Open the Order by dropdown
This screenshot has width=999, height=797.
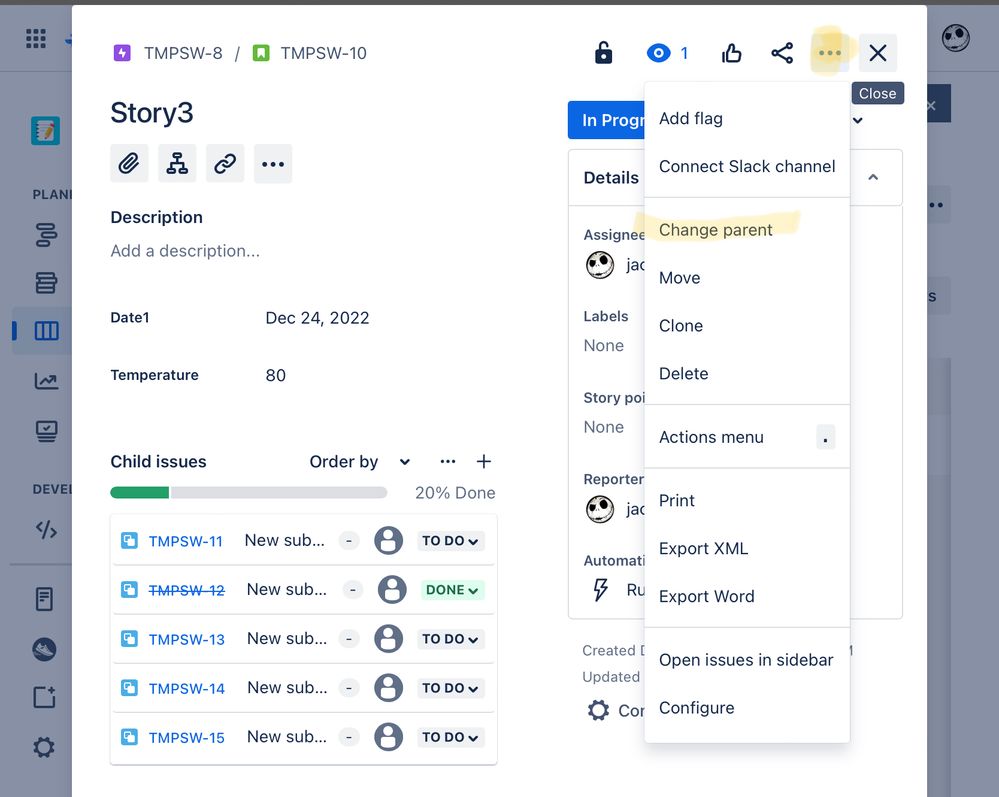point(360,461)
